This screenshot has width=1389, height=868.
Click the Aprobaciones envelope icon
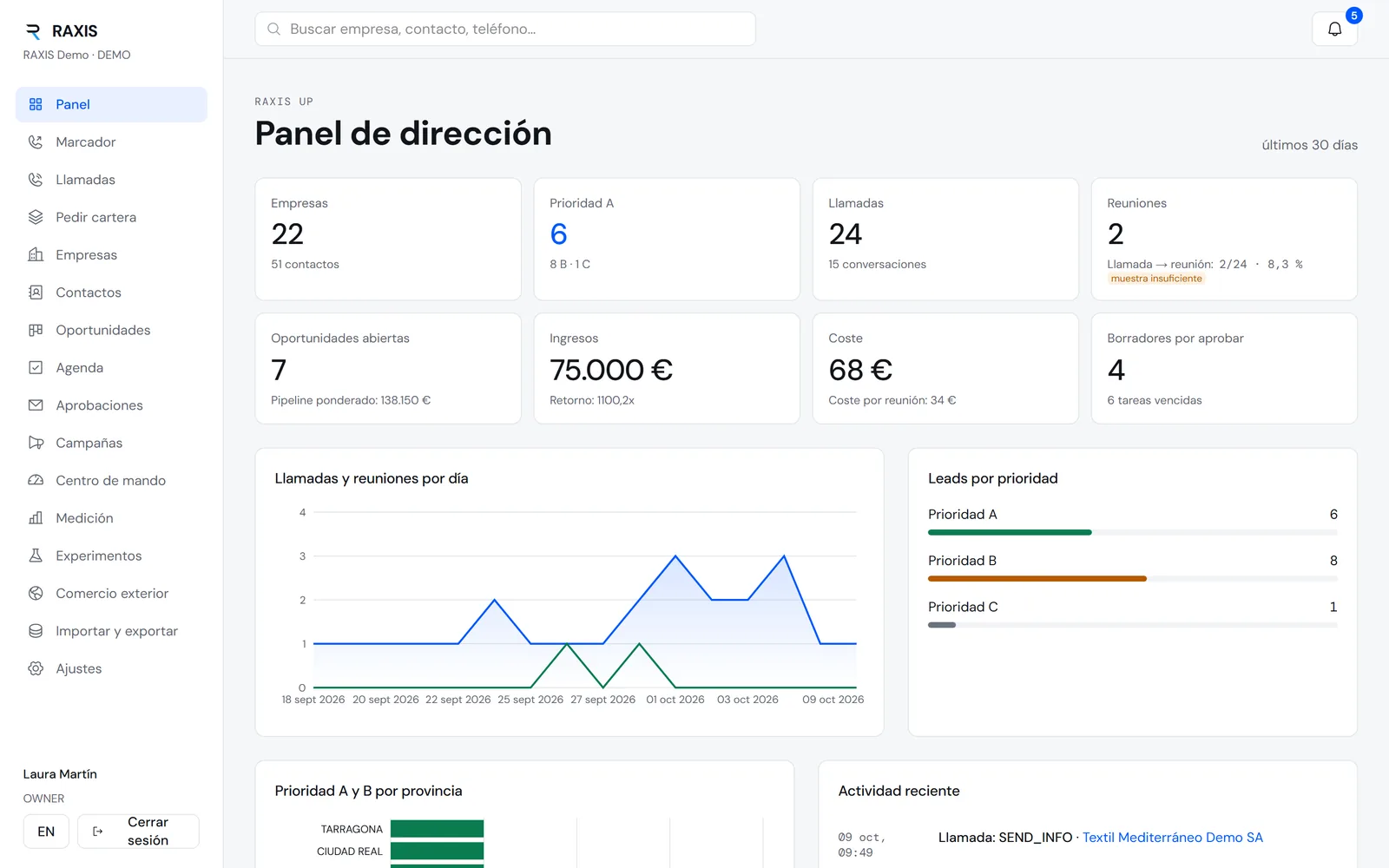[x=36, y=405]
